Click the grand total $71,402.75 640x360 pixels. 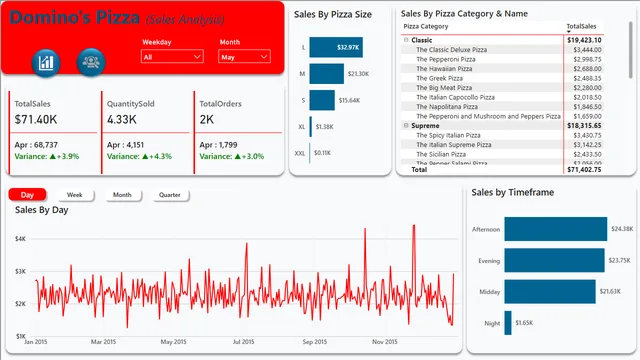point(584,169)
